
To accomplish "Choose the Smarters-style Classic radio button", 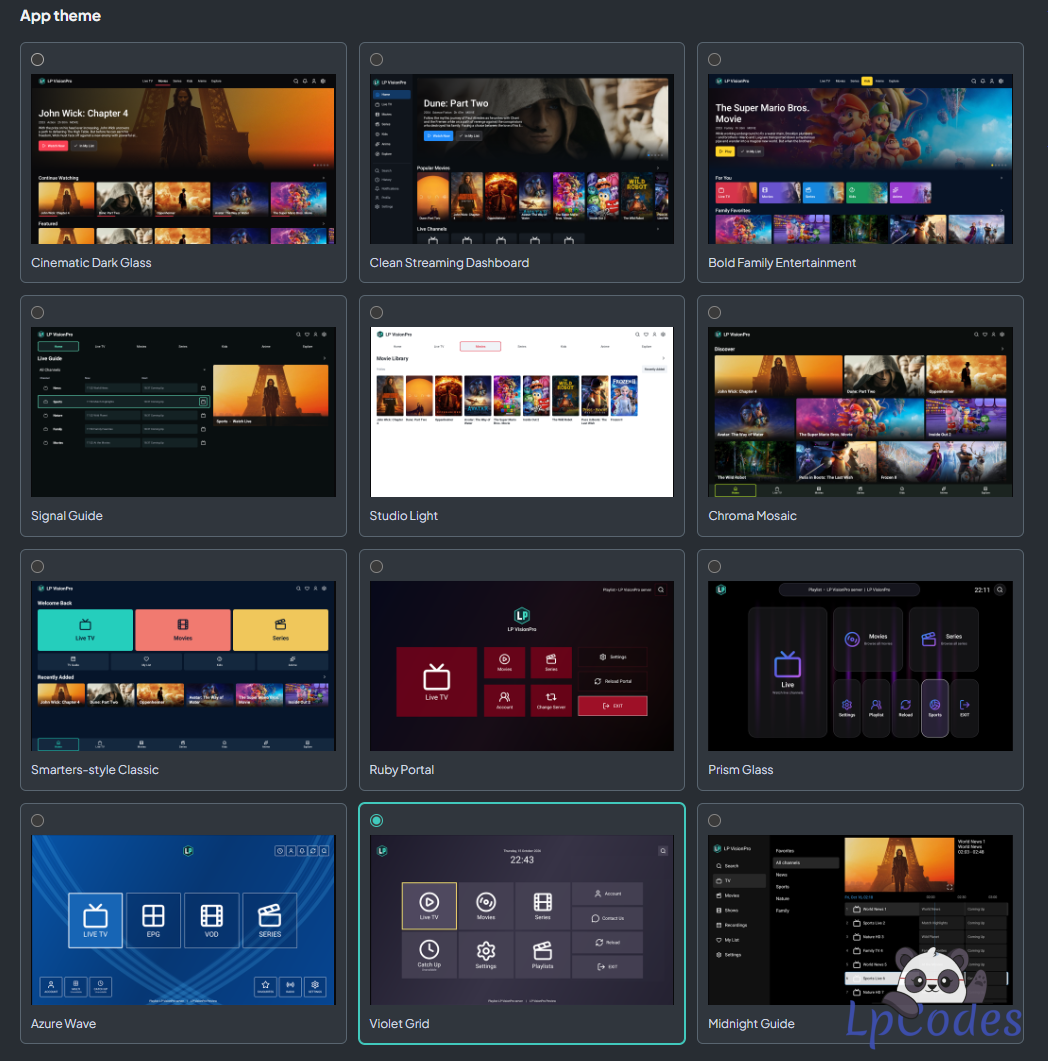I will pos(38,566).
